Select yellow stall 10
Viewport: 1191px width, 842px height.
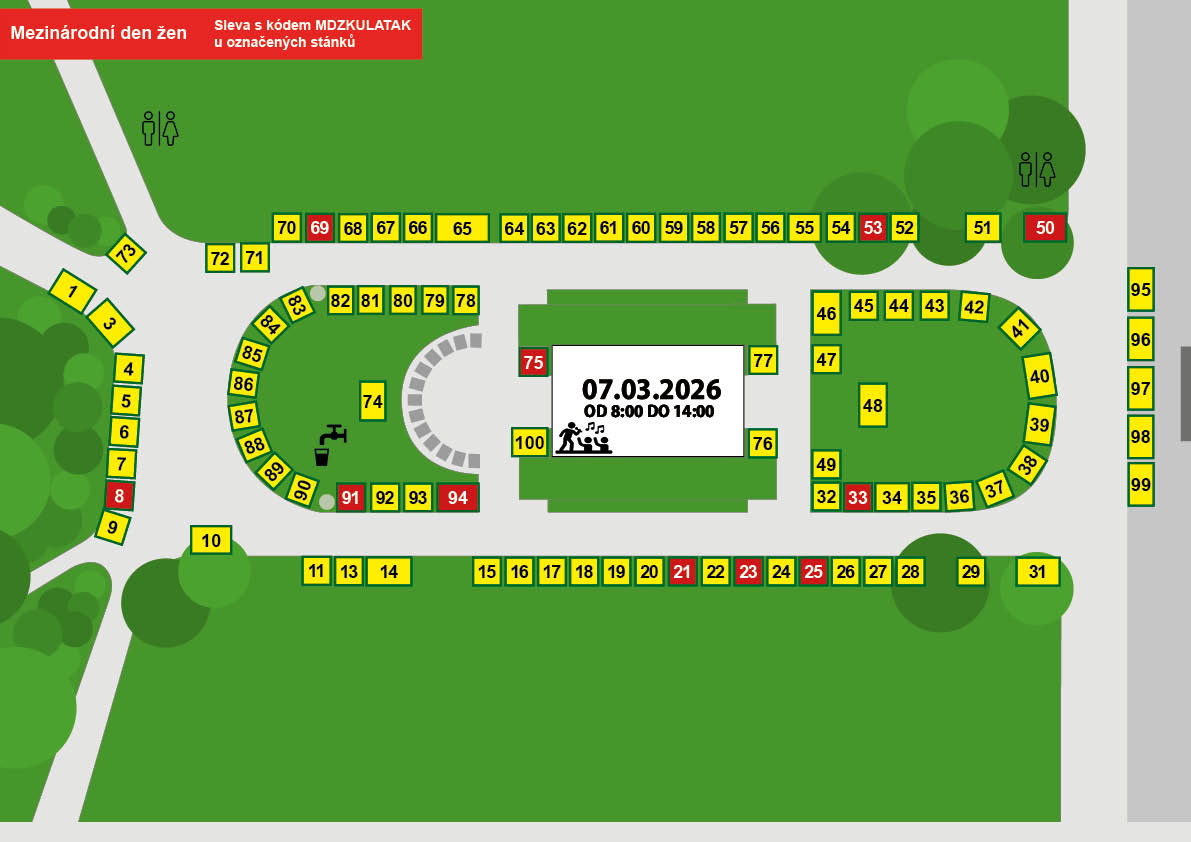pos(211,541)
